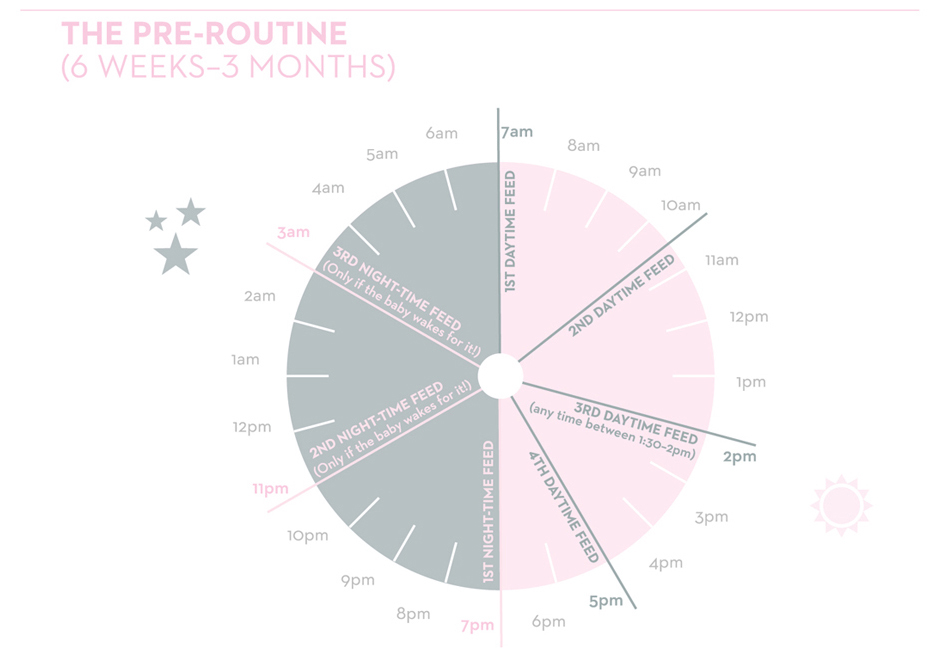Viewport: 941px width, 648px height.
Task: Click the 10am hour label
Action: 681,205
